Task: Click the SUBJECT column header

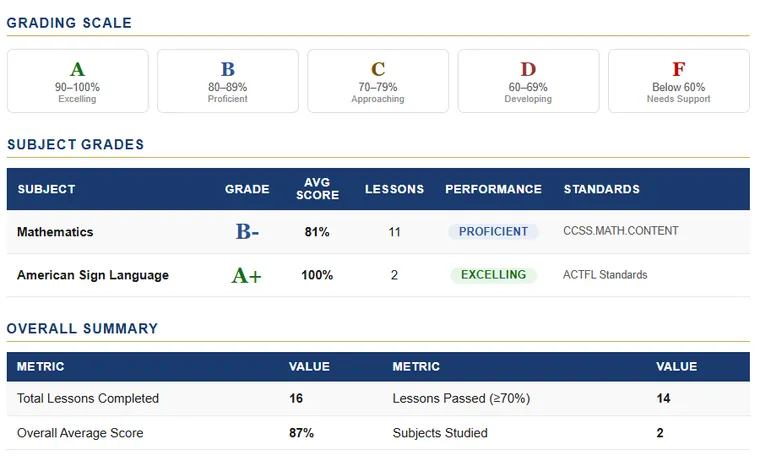Action: point(47,189)
